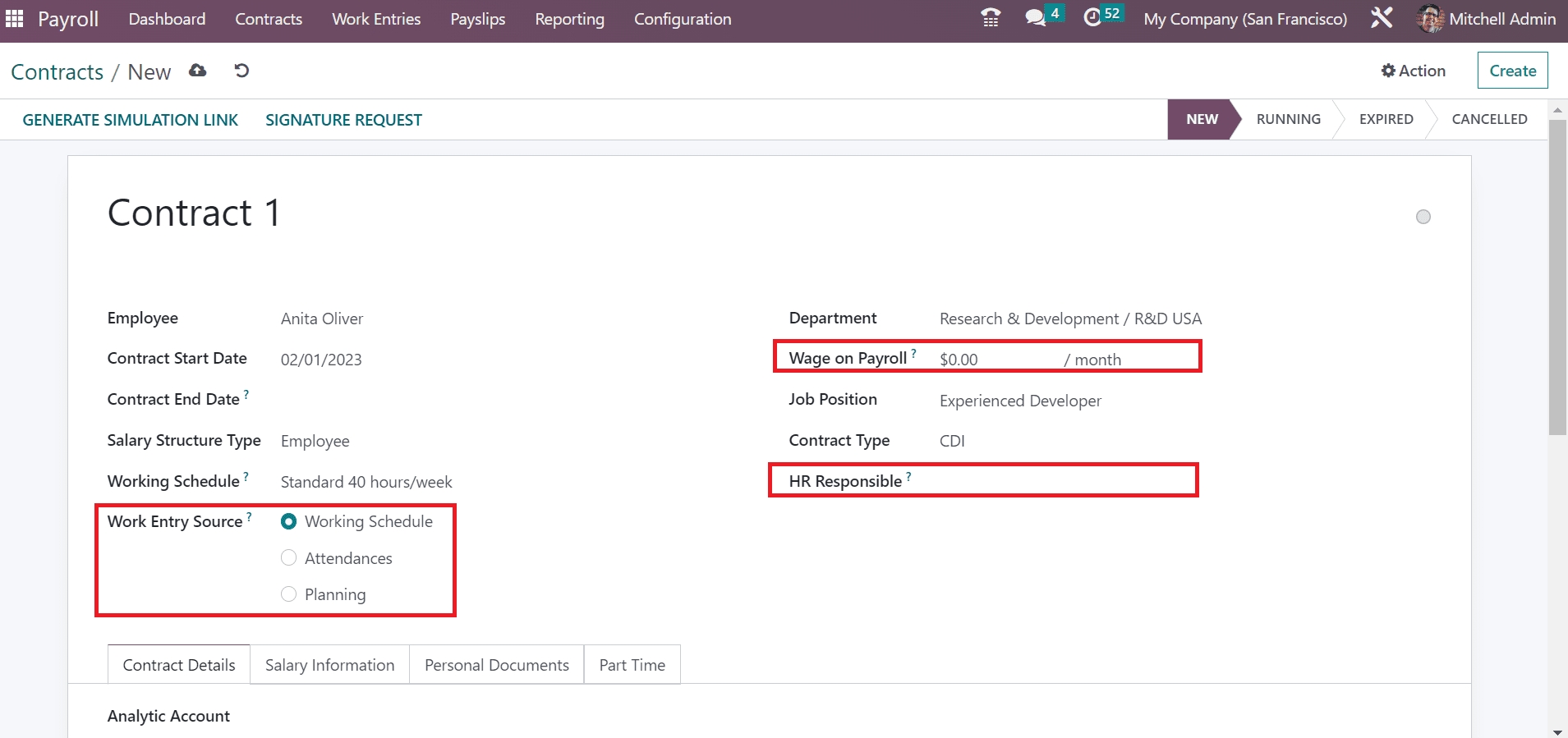Select the Working Schedule radio option
Viewport: 1568px width, 738px height.
pyautogui.click(x=288, y=521)
